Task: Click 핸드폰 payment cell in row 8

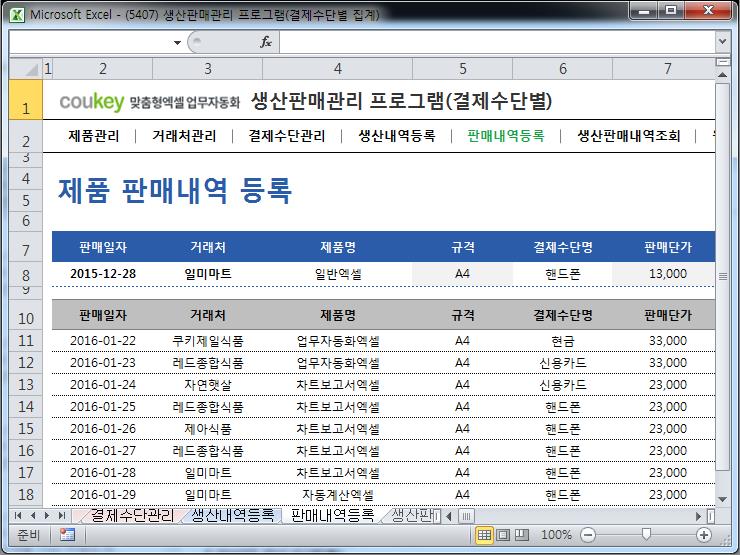Action: click(x=563, y=274)
